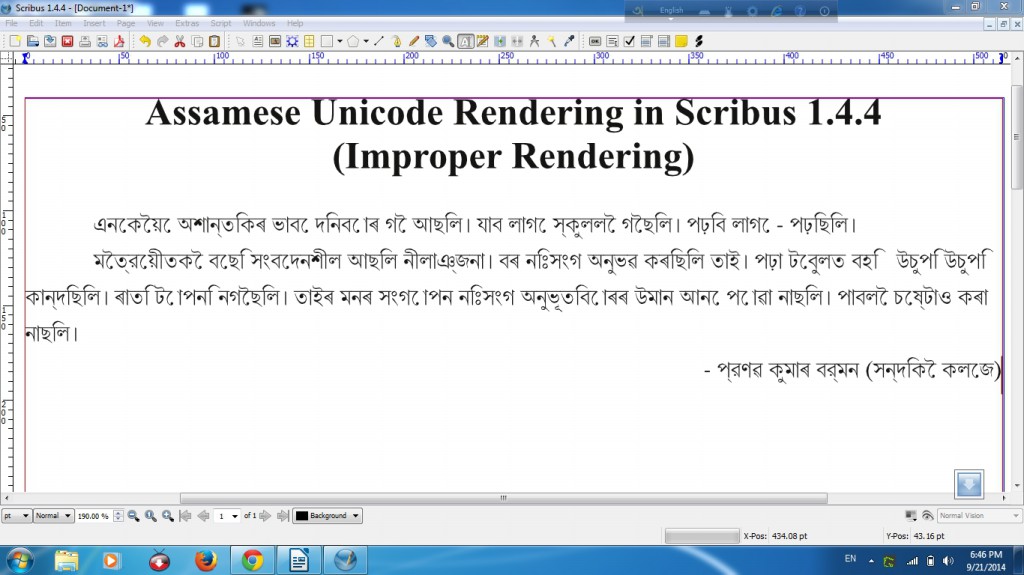Toggle the Edit Contents of Frame tool
The image size is (1024, 575).
pyautogui.click(x=466, y=41)
